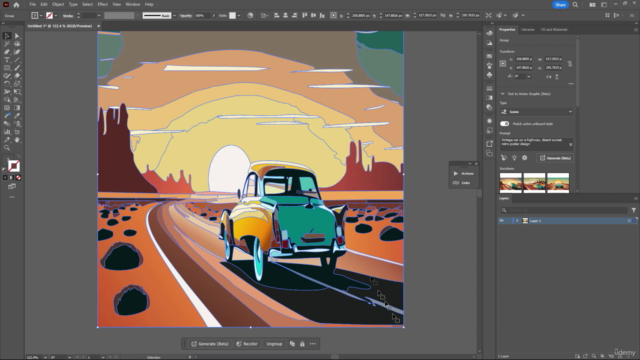Click Recolor in contextual task bar
Image resolution: width=640 pixels, height=360 pixels.
tap(247, 344)
